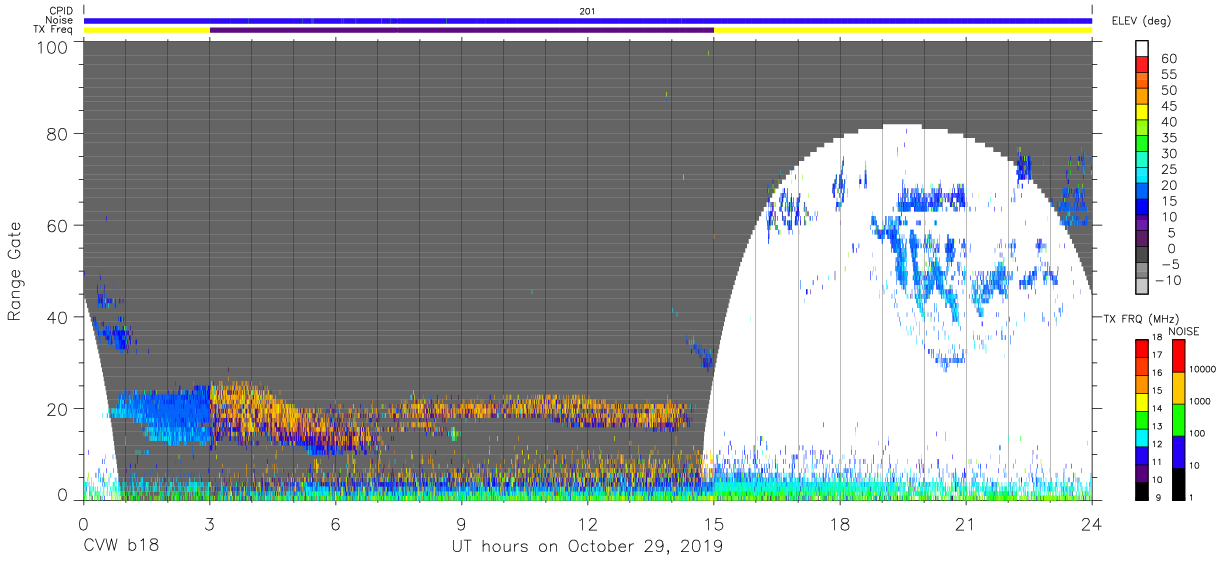1228x567 pixels.
Task: Pick the lime green 35-40 ELEV swatch
Action: pyautogui.click(x=1143, y=128)
